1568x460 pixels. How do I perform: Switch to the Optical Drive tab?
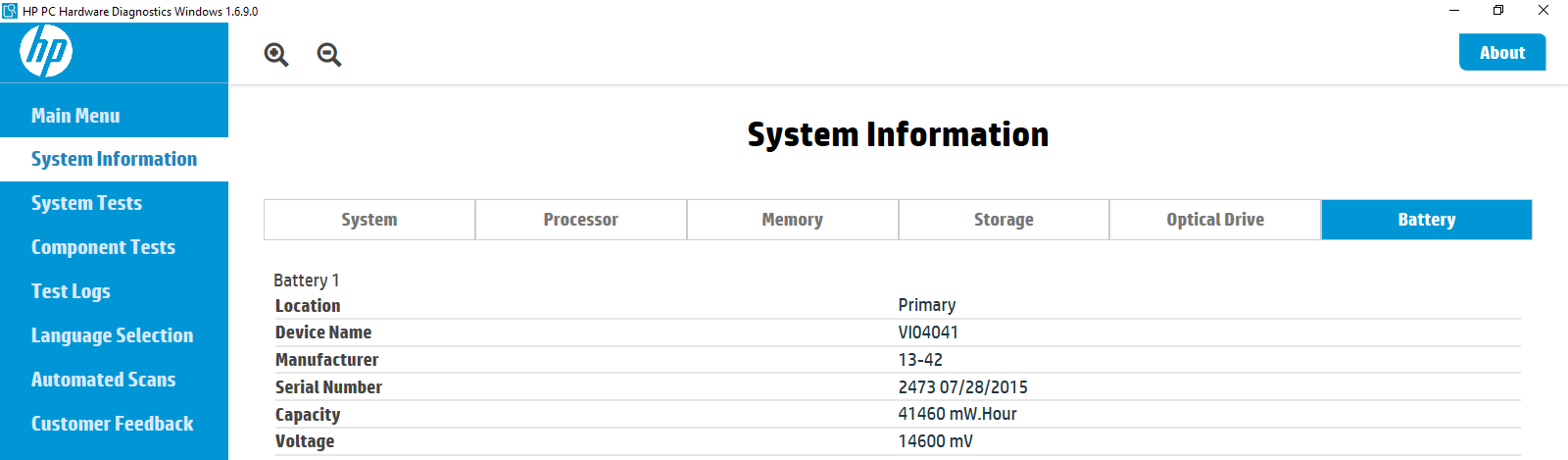(1215, 220)
